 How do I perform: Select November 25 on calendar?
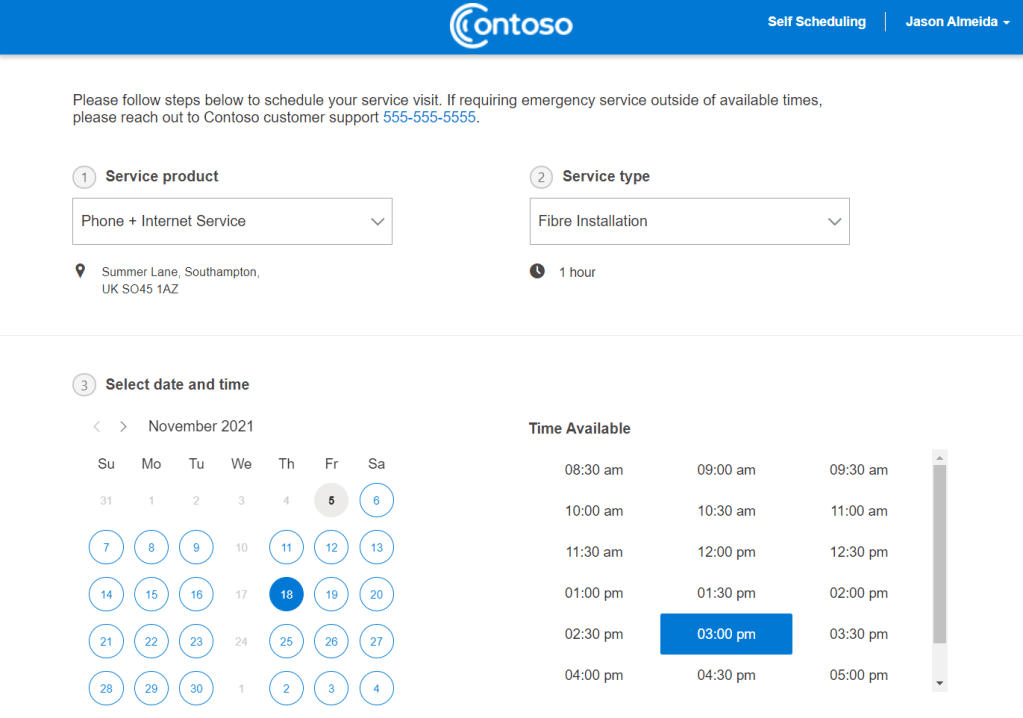286,642
